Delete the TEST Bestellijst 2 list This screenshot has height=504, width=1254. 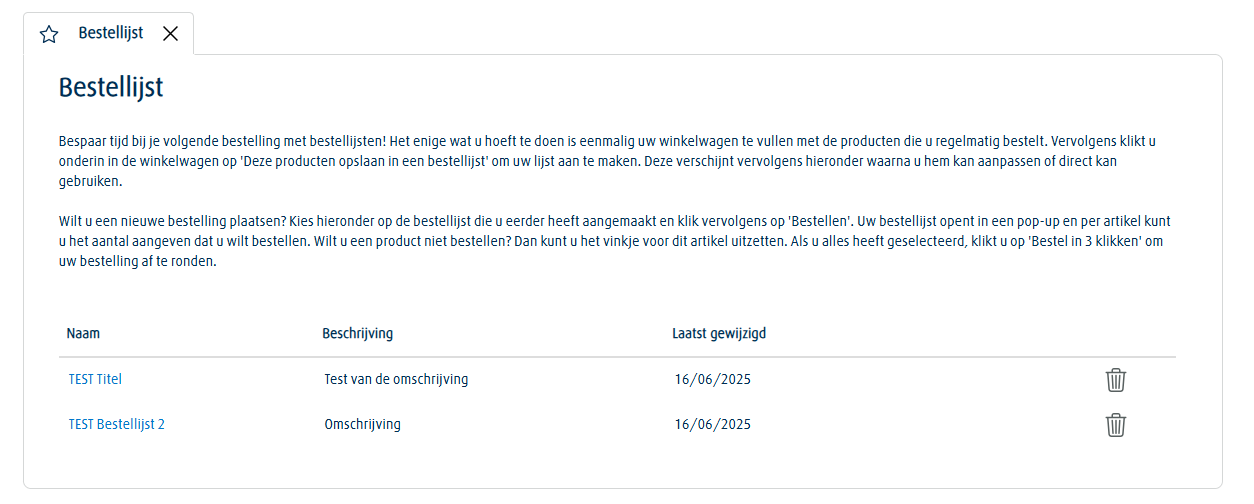[1116, 425]
